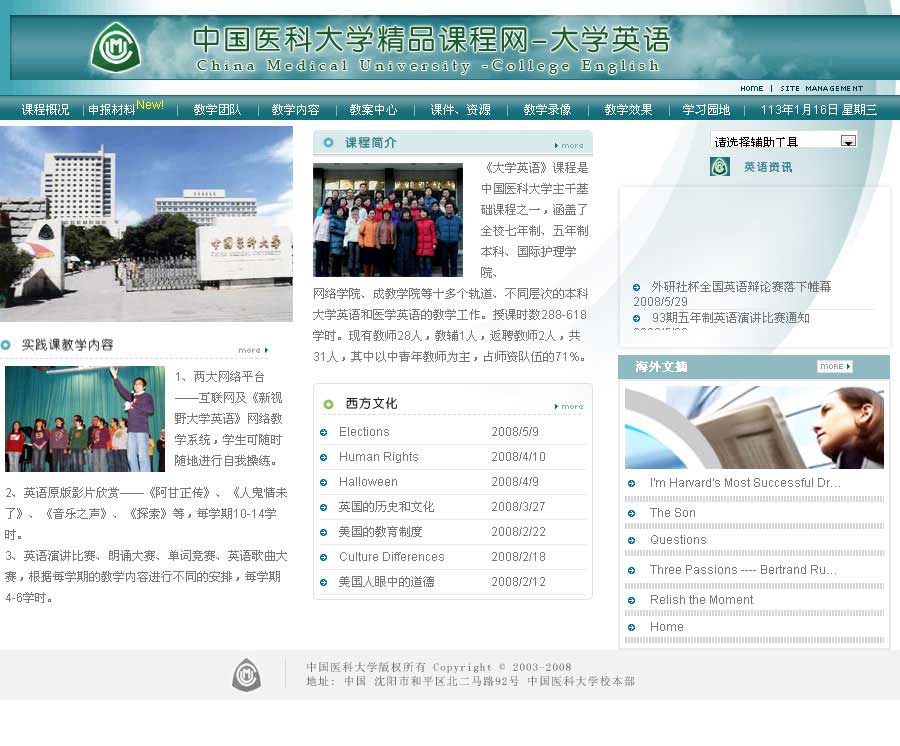Click the China Medical University logo in header
The image size is (900, 746).
[116, 46]
